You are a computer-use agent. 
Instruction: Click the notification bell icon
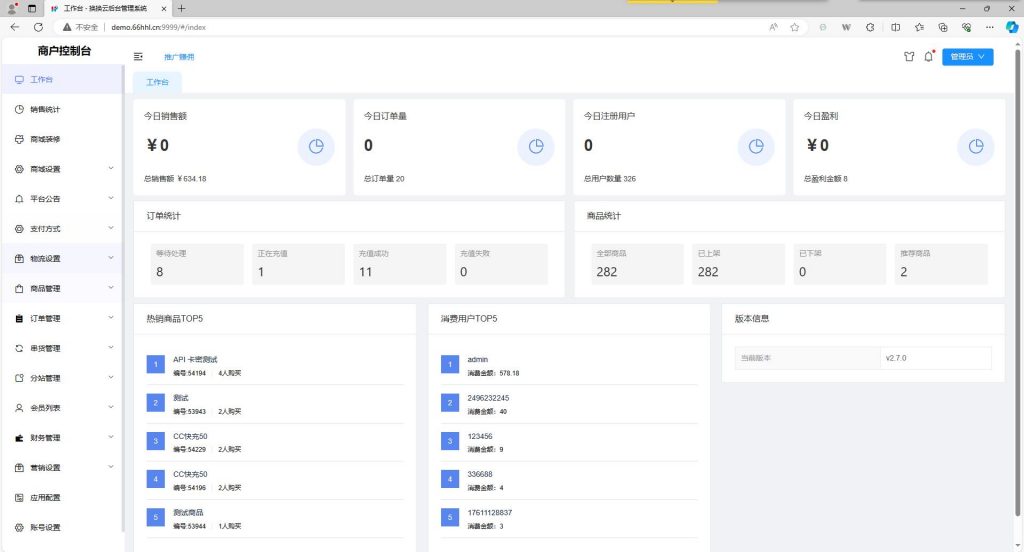[x=928, y=57]
